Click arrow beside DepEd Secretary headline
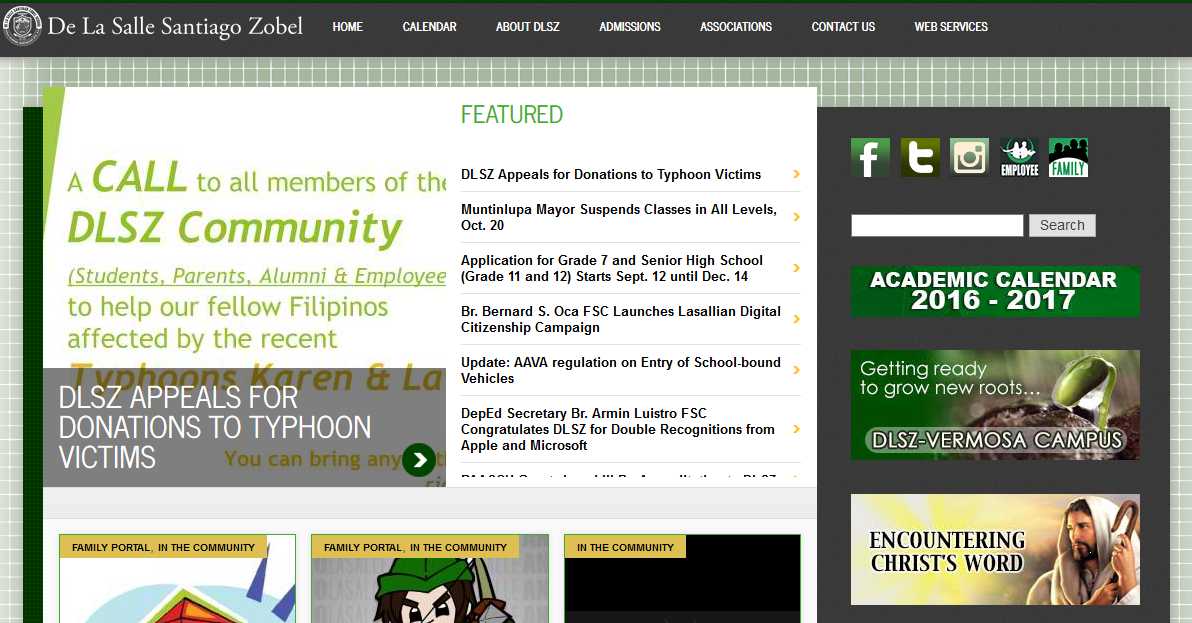1192x623 pixels. (x=796, y=429)
